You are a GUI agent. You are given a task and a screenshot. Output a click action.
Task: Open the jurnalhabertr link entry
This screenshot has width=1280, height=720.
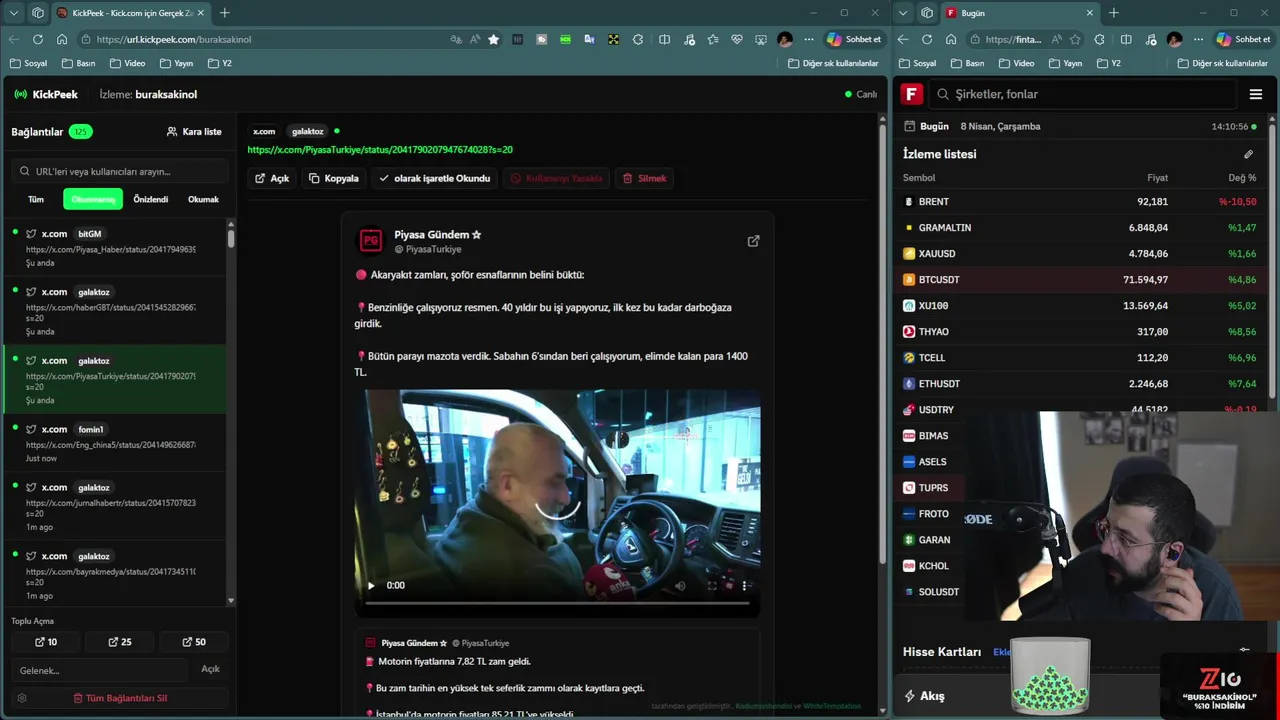(x=115, y=506)
